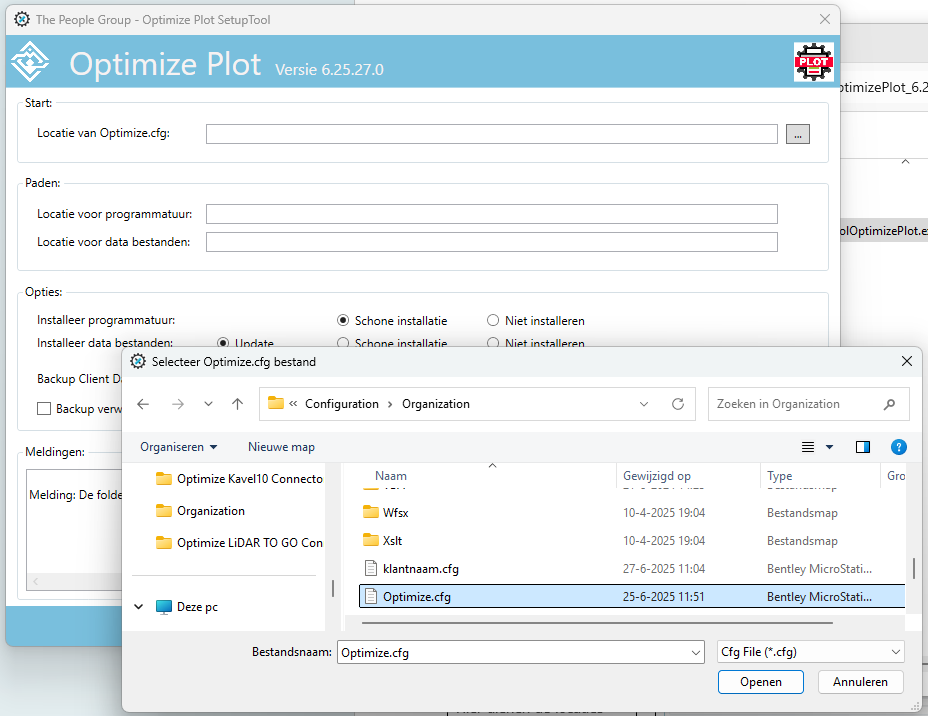Viewport: 928px width, 716px height.
Task: Tick the Backup checkbox
Action: point(44,409)
